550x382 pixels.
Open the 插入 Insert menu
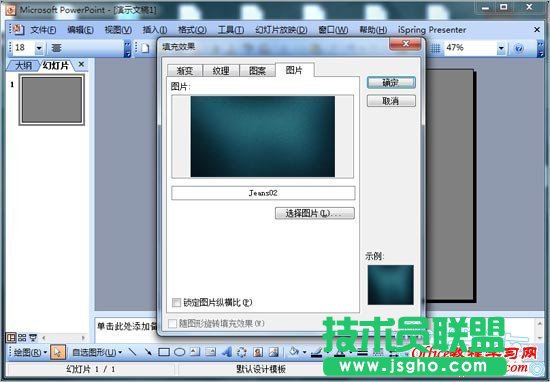click(155, 30)
